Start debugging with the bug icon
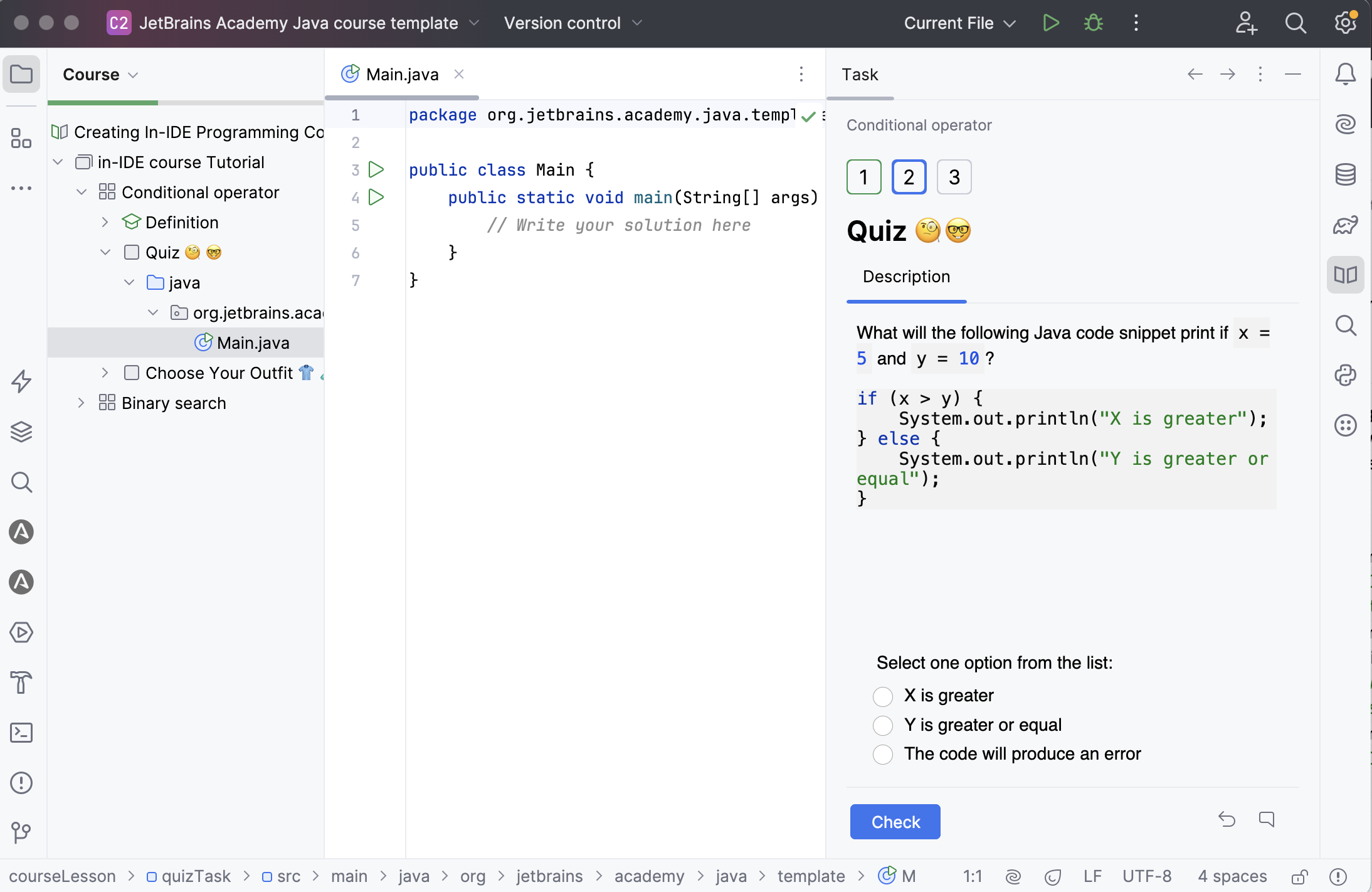 pos(1094,23)
